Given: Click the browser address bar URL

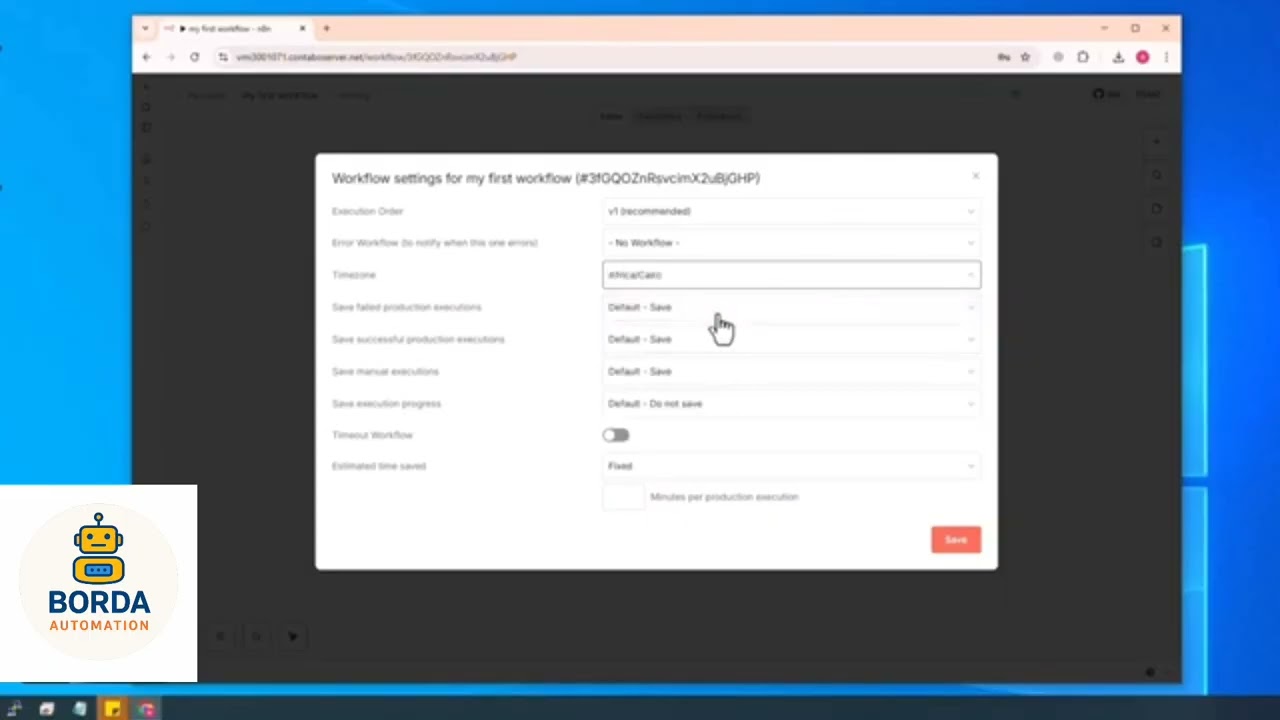Looking at the screenshot, I should [376, 57].
